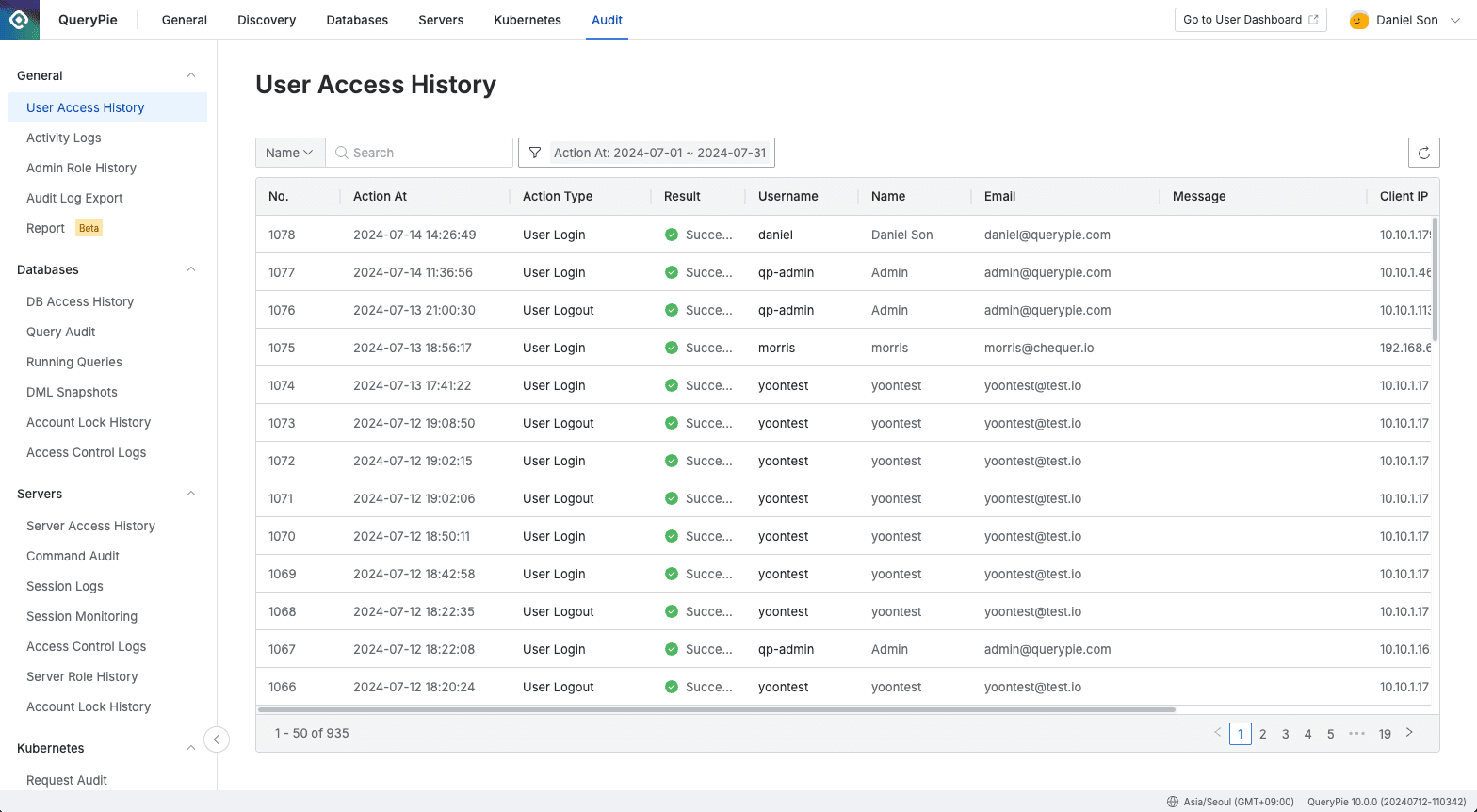
Task: Collapse the Kubernetes sidebar section
Action: (191, 748)
